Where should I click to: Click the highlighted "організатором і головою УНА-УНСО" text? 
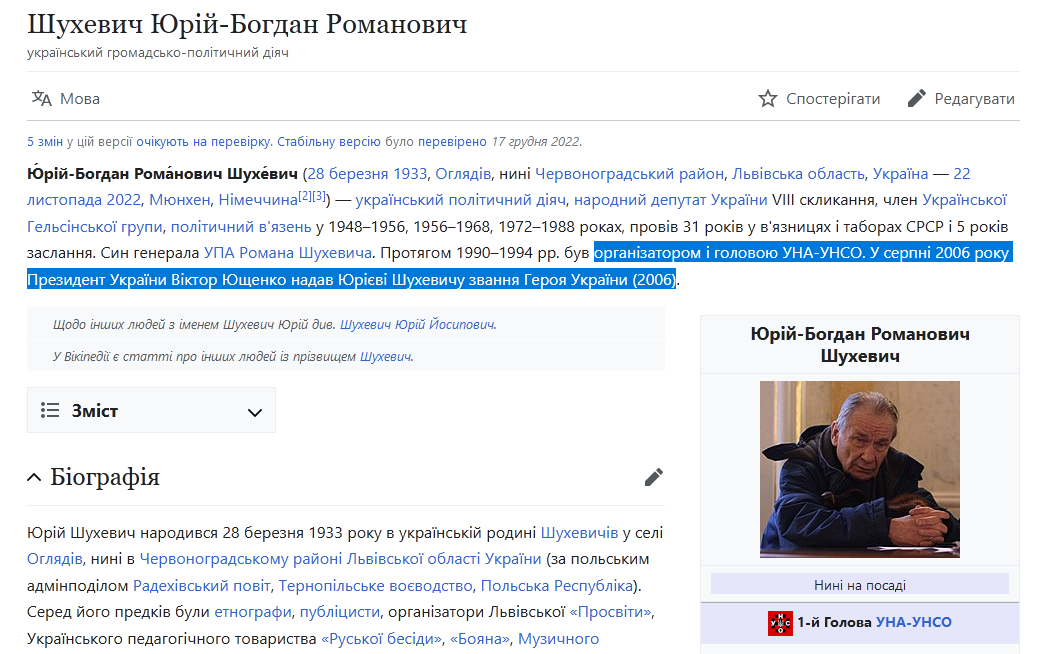[728, 253]
